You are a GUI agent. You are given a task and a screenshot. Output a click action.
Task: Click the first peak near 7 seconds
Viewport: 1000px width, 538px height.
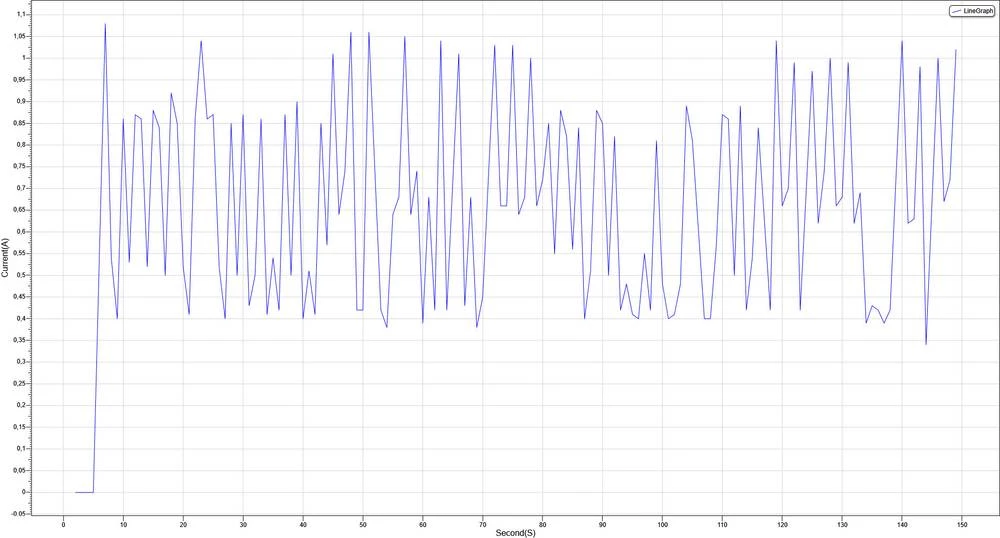pos(105,24)
